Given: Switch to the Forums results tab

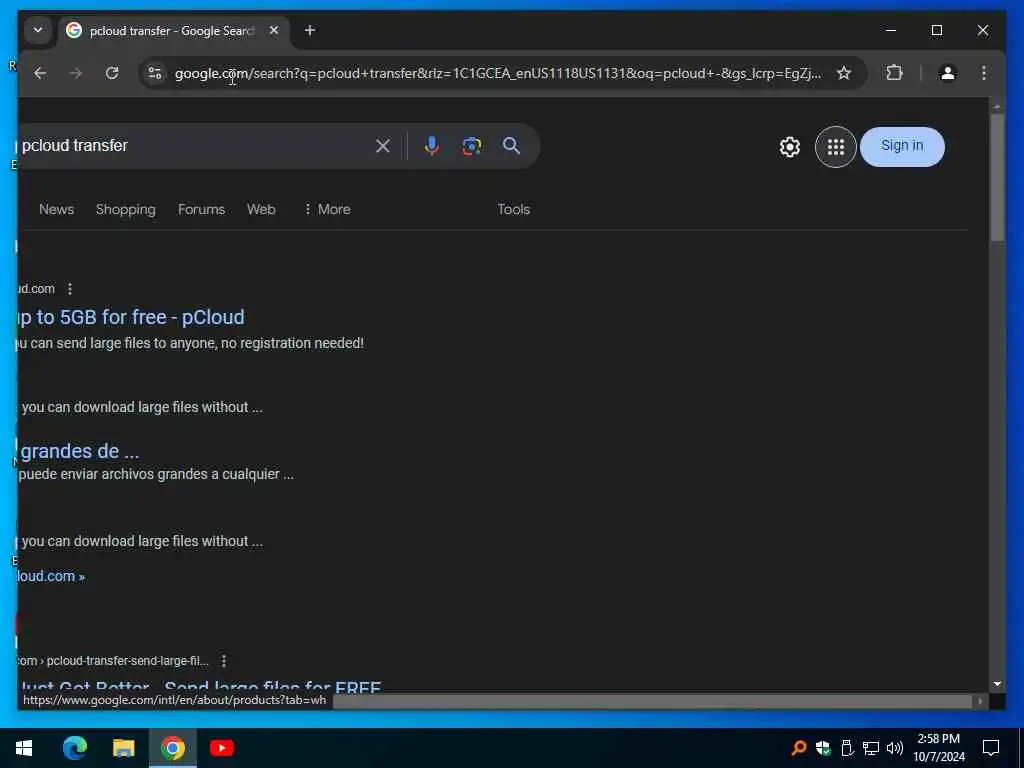Looking at the screenshot, I should 201,209.
